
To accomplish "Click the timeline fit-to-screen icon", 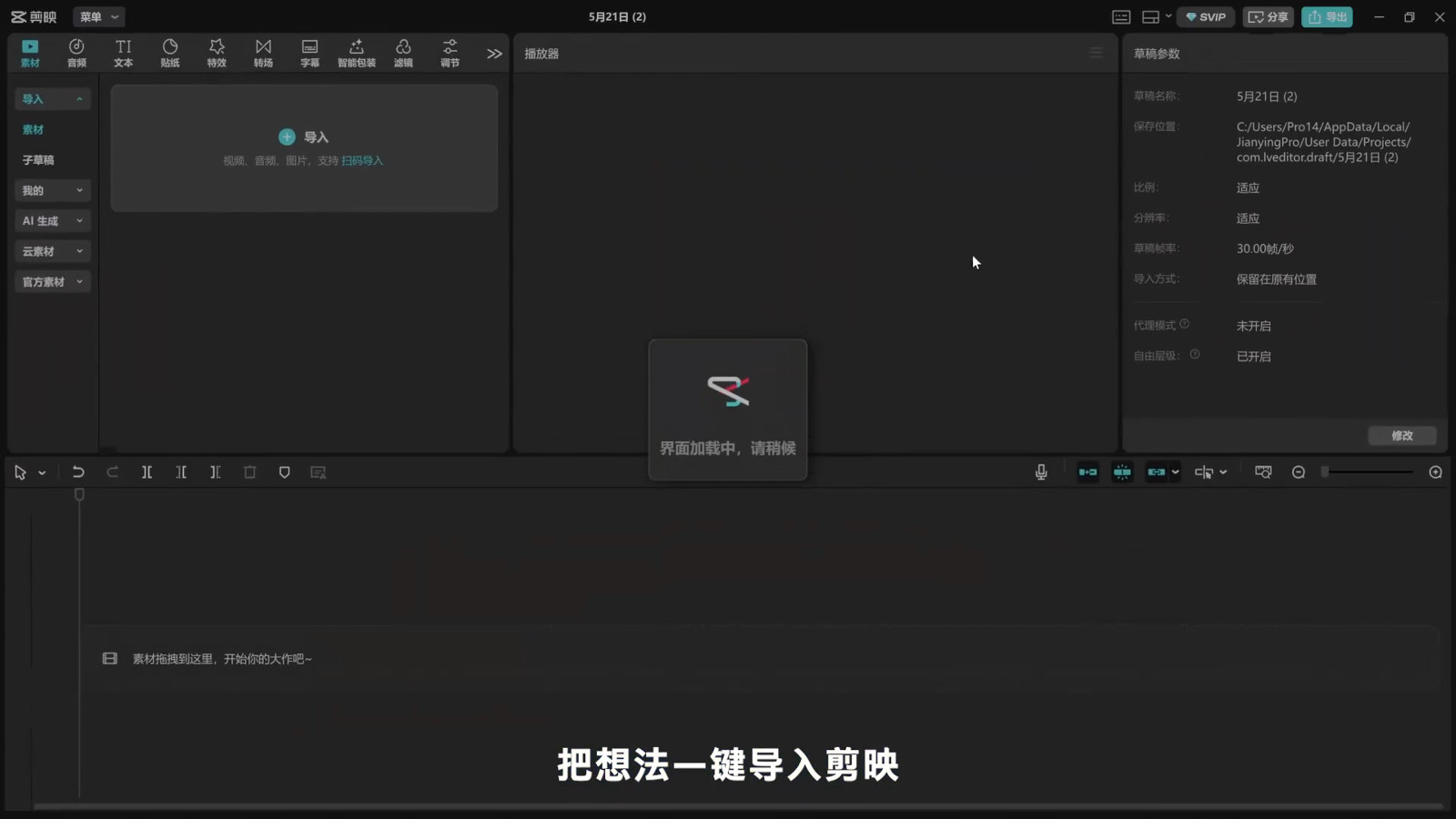I will [x=1263, y=472].
